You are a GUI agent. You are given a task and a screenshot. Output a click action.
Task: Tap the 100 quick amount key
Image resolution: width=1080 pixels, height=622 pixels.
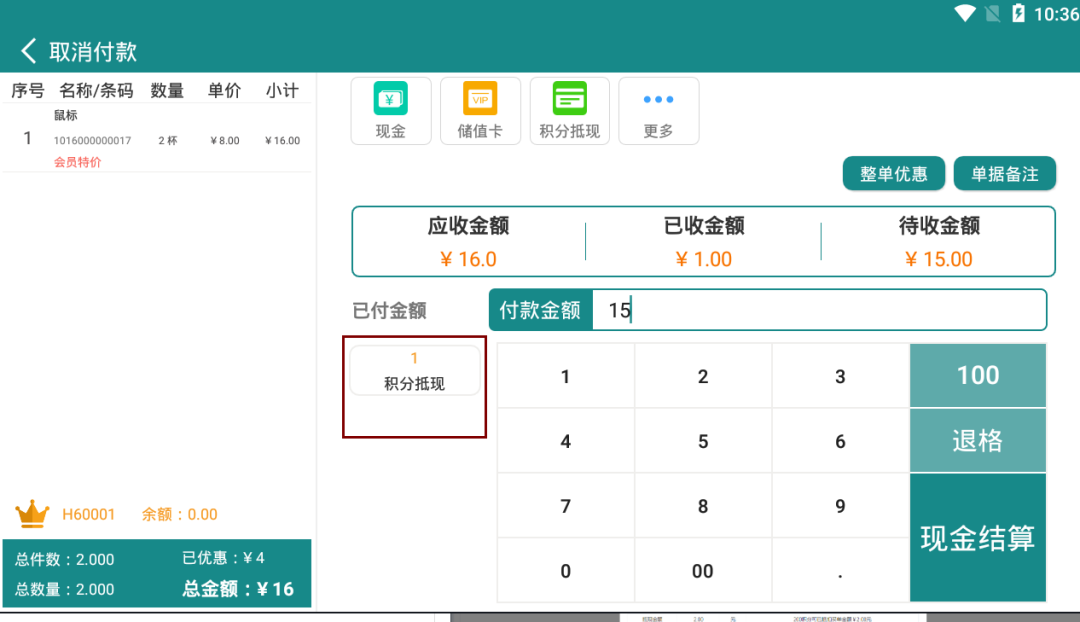point(977,375)
